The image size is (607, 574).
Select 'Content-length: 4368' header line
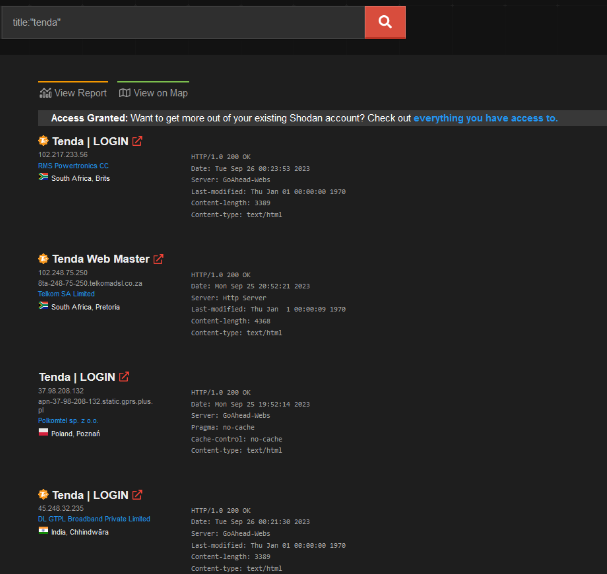click(231, 321)
